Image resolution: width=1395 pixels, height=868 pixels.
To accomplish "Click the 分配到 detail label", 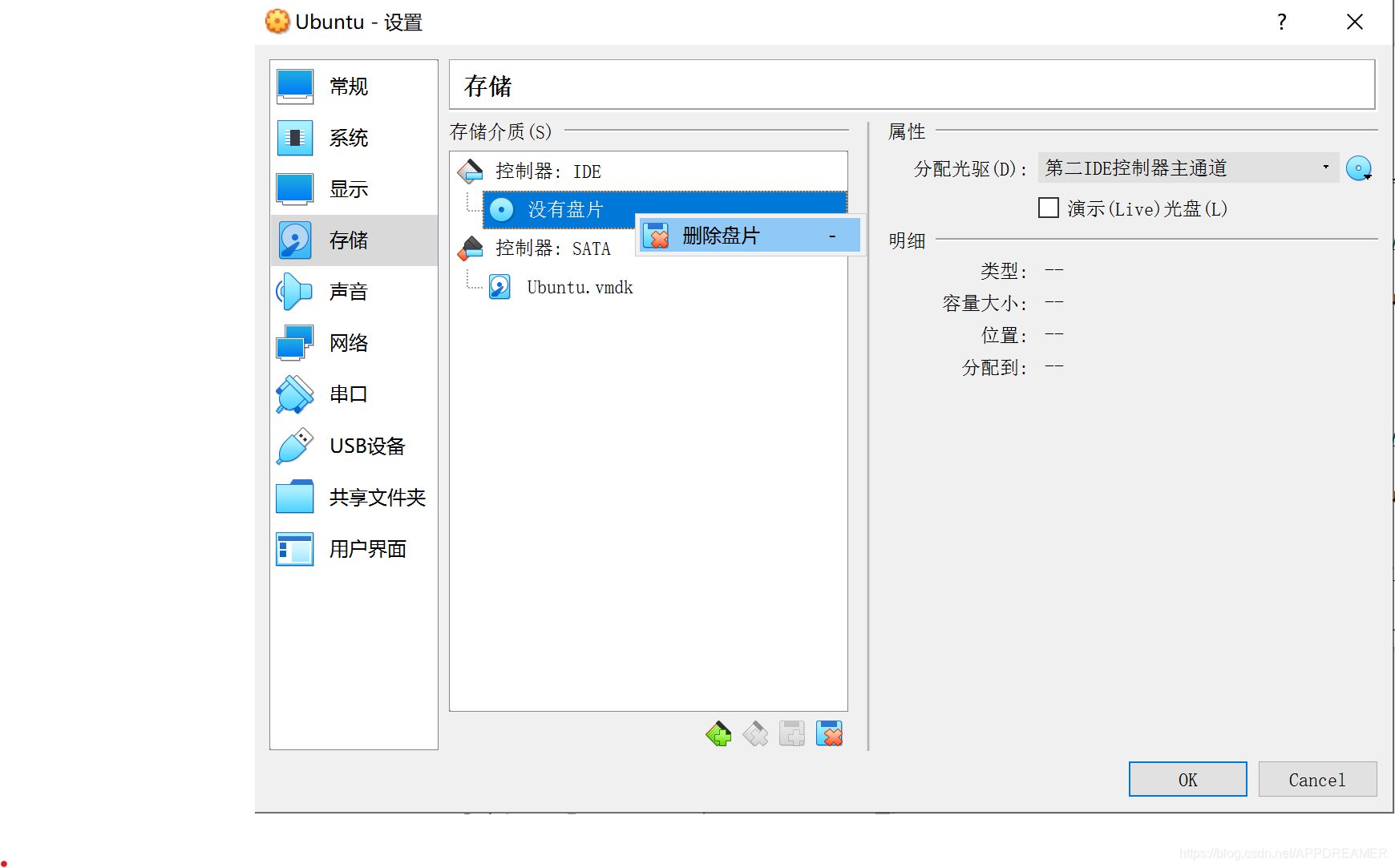I will point(994,368).
